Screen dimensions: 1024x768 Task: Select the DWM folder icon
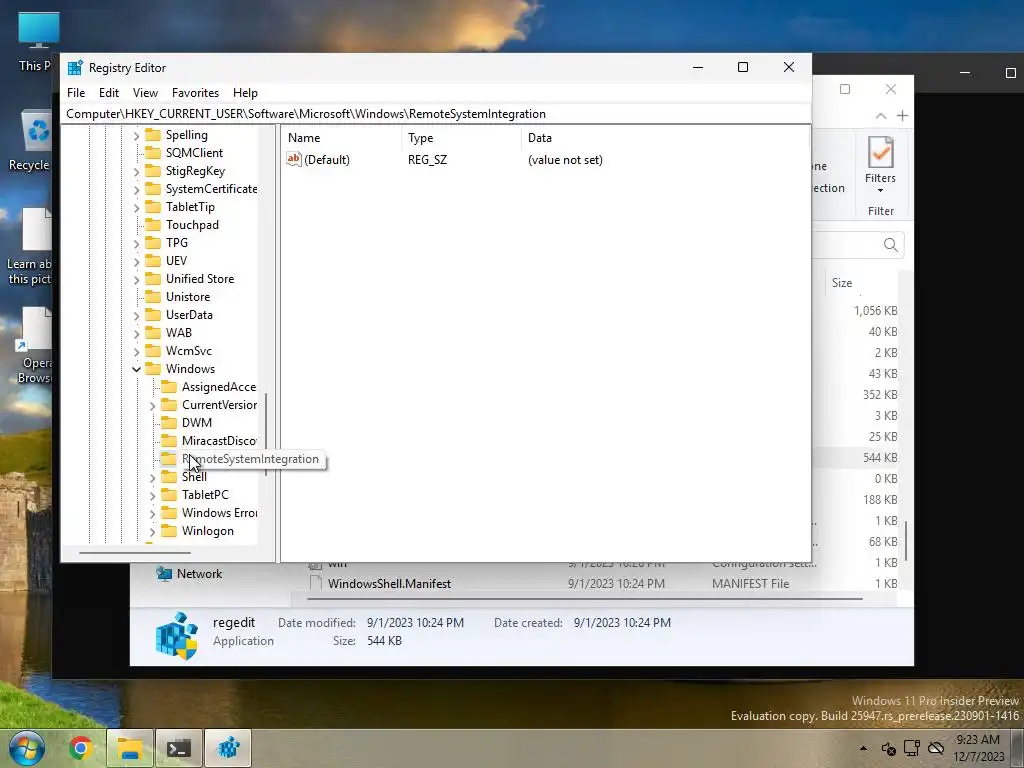pyautogui.click(x=169, y=423)
